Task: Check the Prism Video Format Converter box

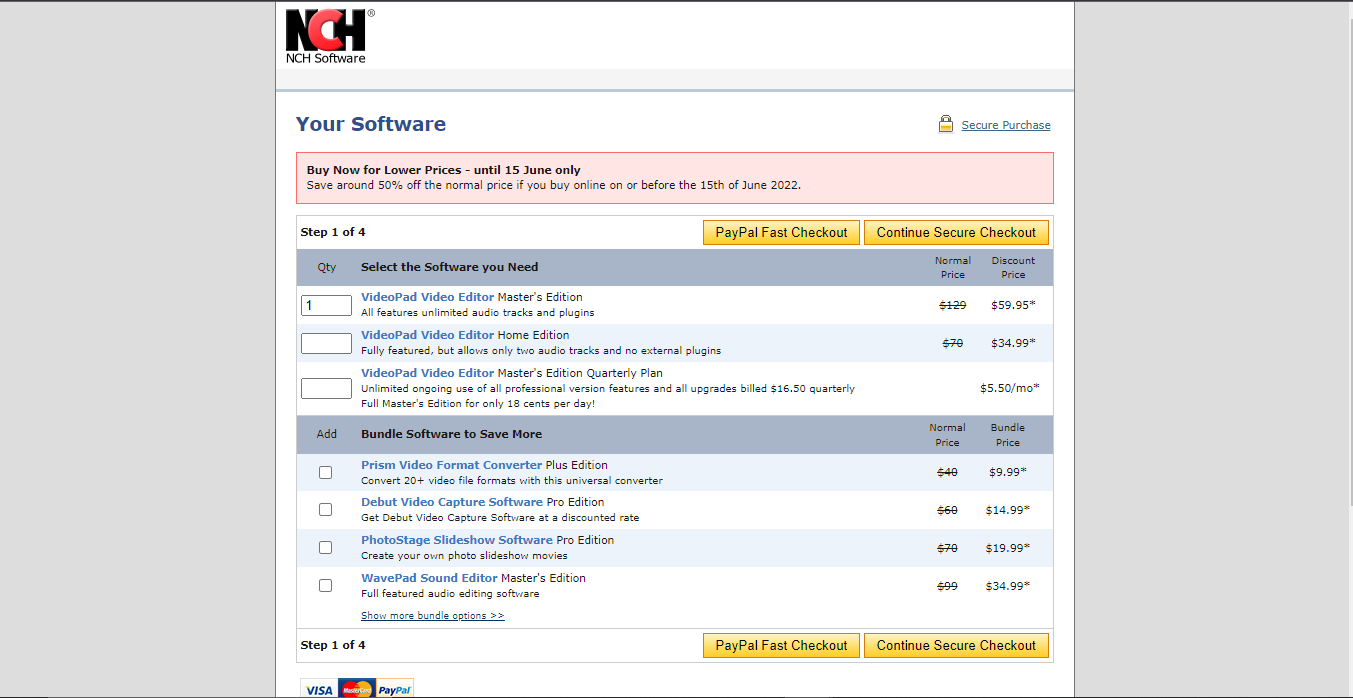Action: pyautogui.click(x=325, y=472)
